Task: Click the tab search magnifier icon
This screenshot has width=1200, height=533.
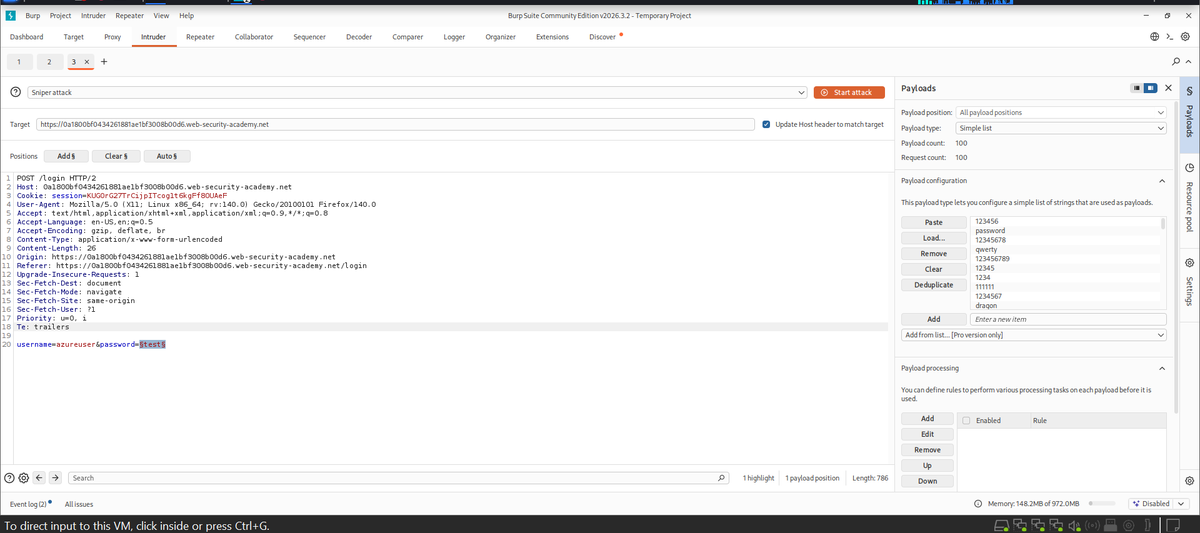Action: pos(1176,62)
